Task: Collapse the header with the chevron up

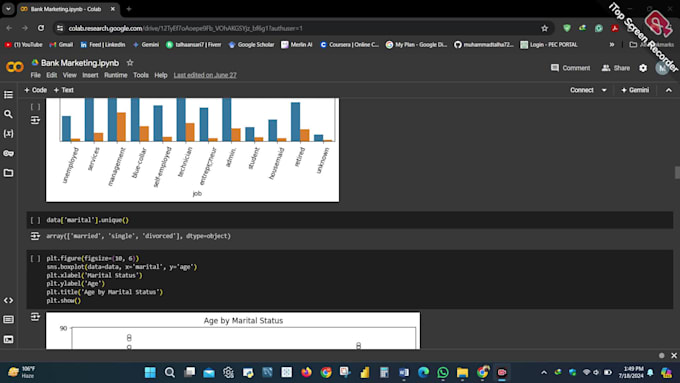Action: pos(669,90)
